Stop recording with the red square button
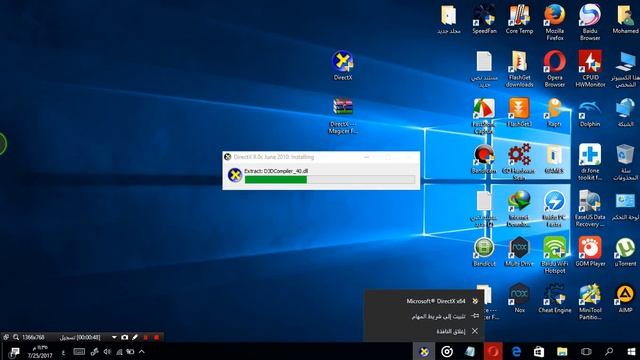Screen dimensions: 640x360 156,338
